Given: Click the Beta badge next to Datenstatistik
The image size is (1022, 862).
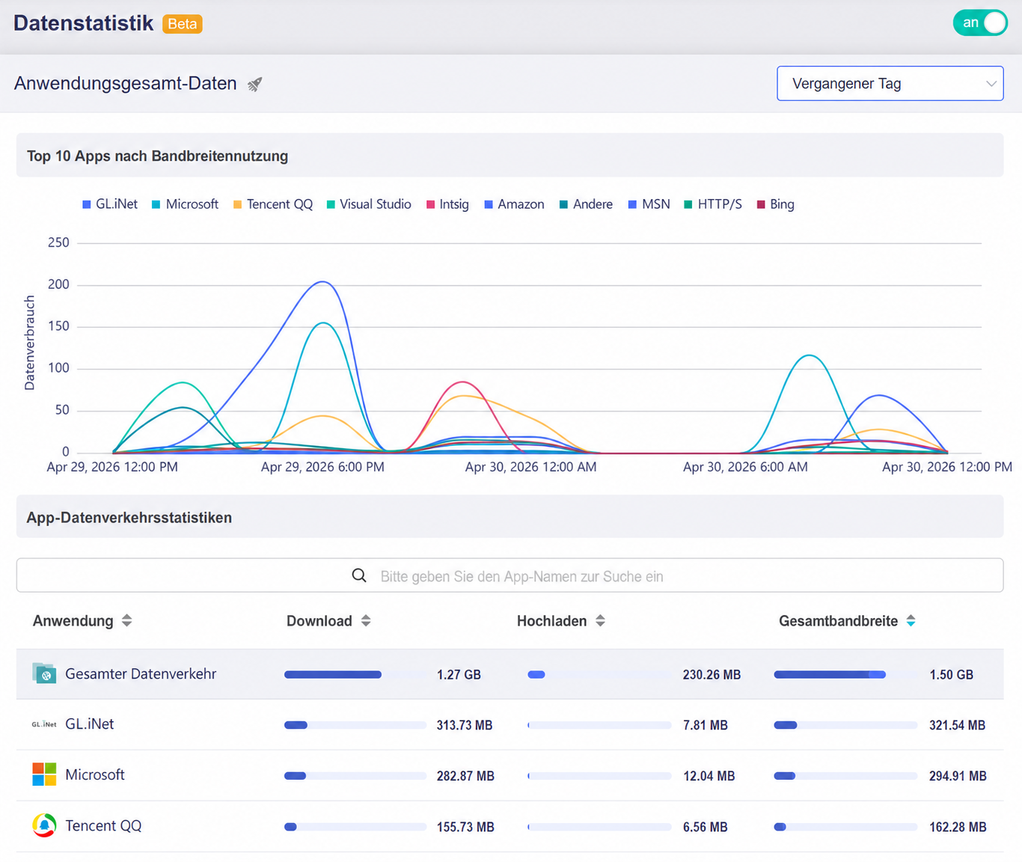Looking at the screenshot, I should click(182, 24).
